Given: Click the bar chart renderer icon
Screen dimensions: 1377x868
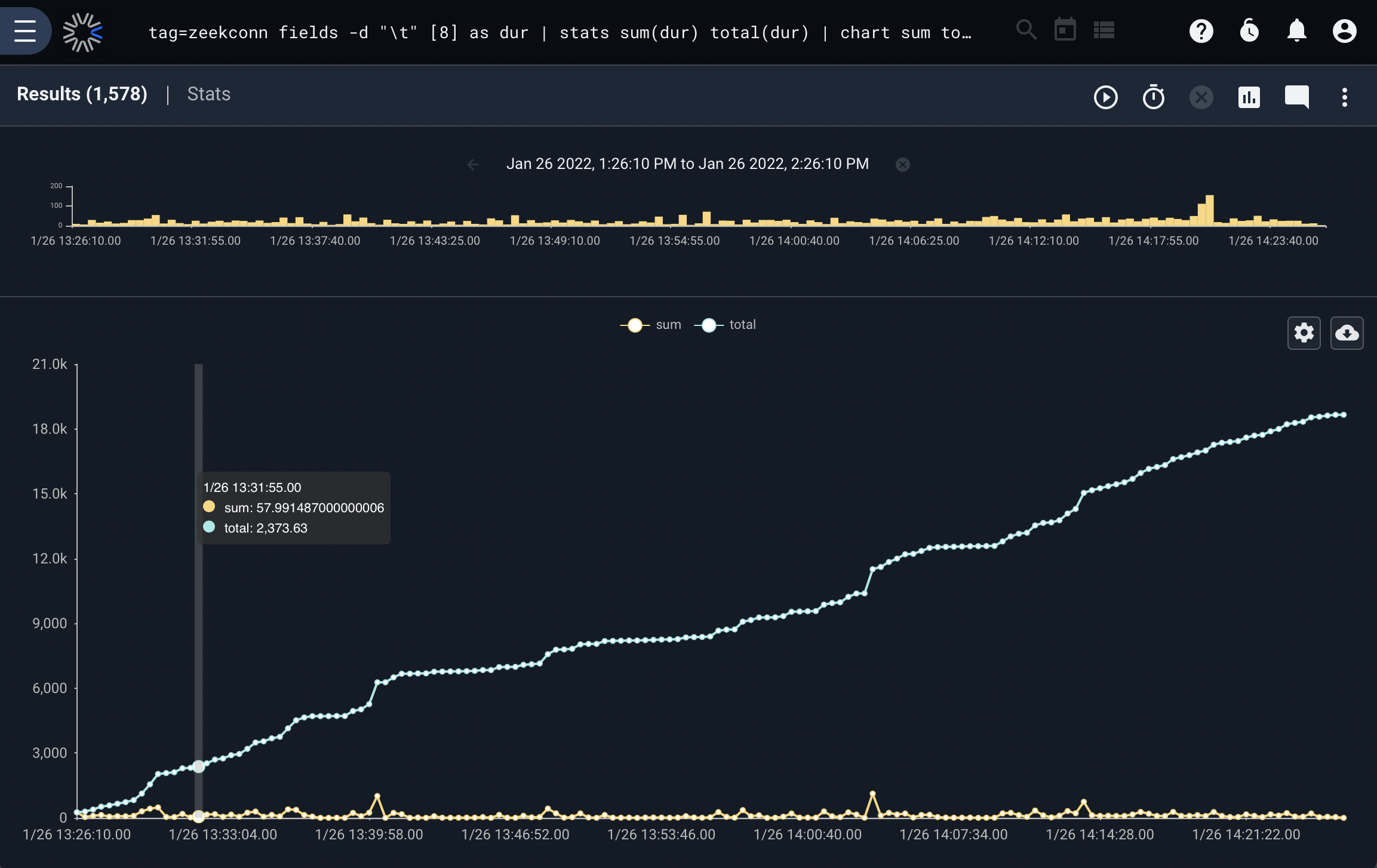Looking at the screenshot, I should 1249,97.
